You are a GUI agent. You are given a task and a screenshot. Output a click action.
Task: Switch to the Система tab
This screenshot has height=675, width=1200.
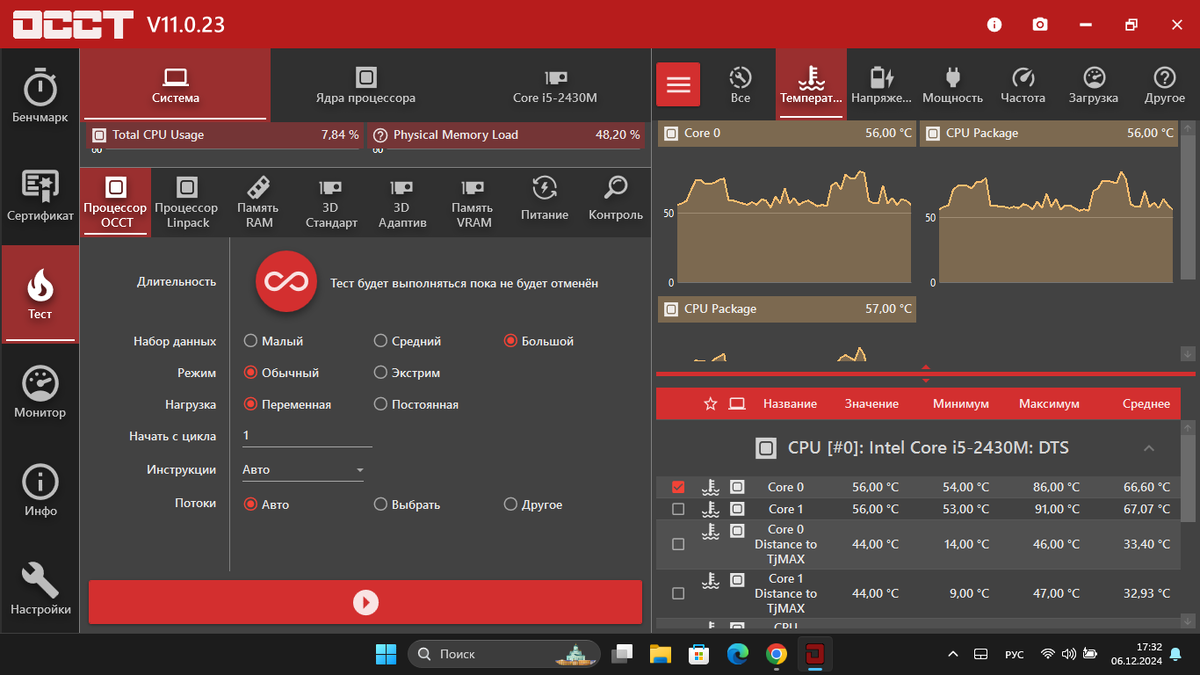175,85
